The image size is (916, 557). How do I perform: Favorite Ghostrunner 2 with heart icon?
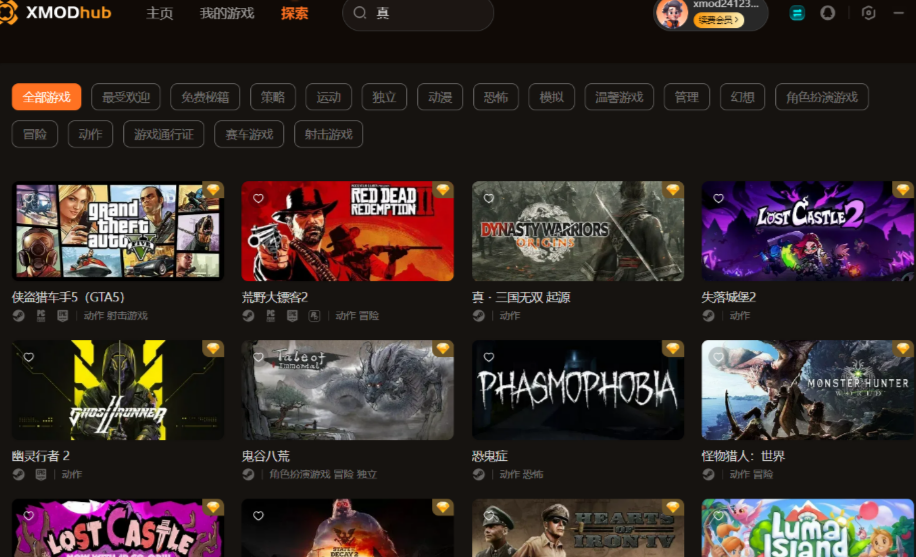click(x=29, y=357)
